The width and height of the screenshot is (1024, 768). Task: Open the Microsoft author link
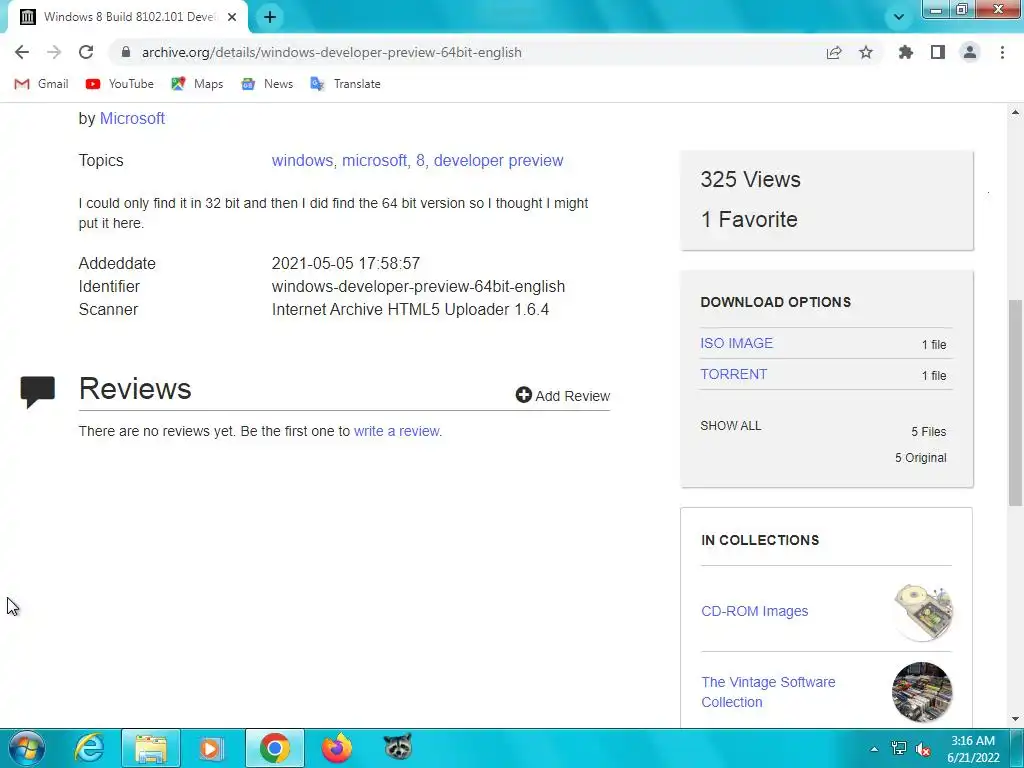(132, 118)
